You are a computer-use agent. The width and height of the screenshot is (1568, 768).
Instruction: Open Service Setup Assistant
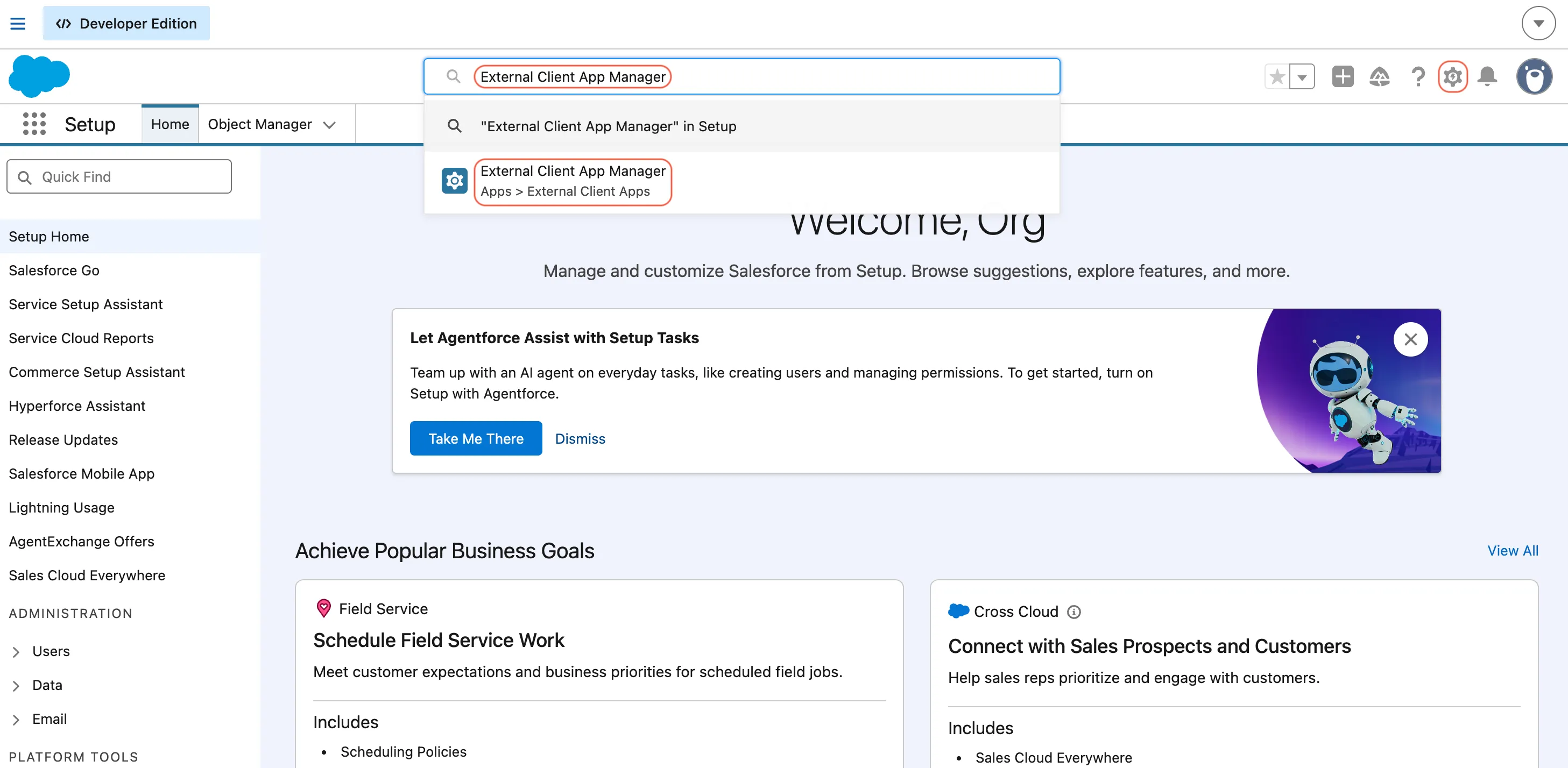point(86,305)
